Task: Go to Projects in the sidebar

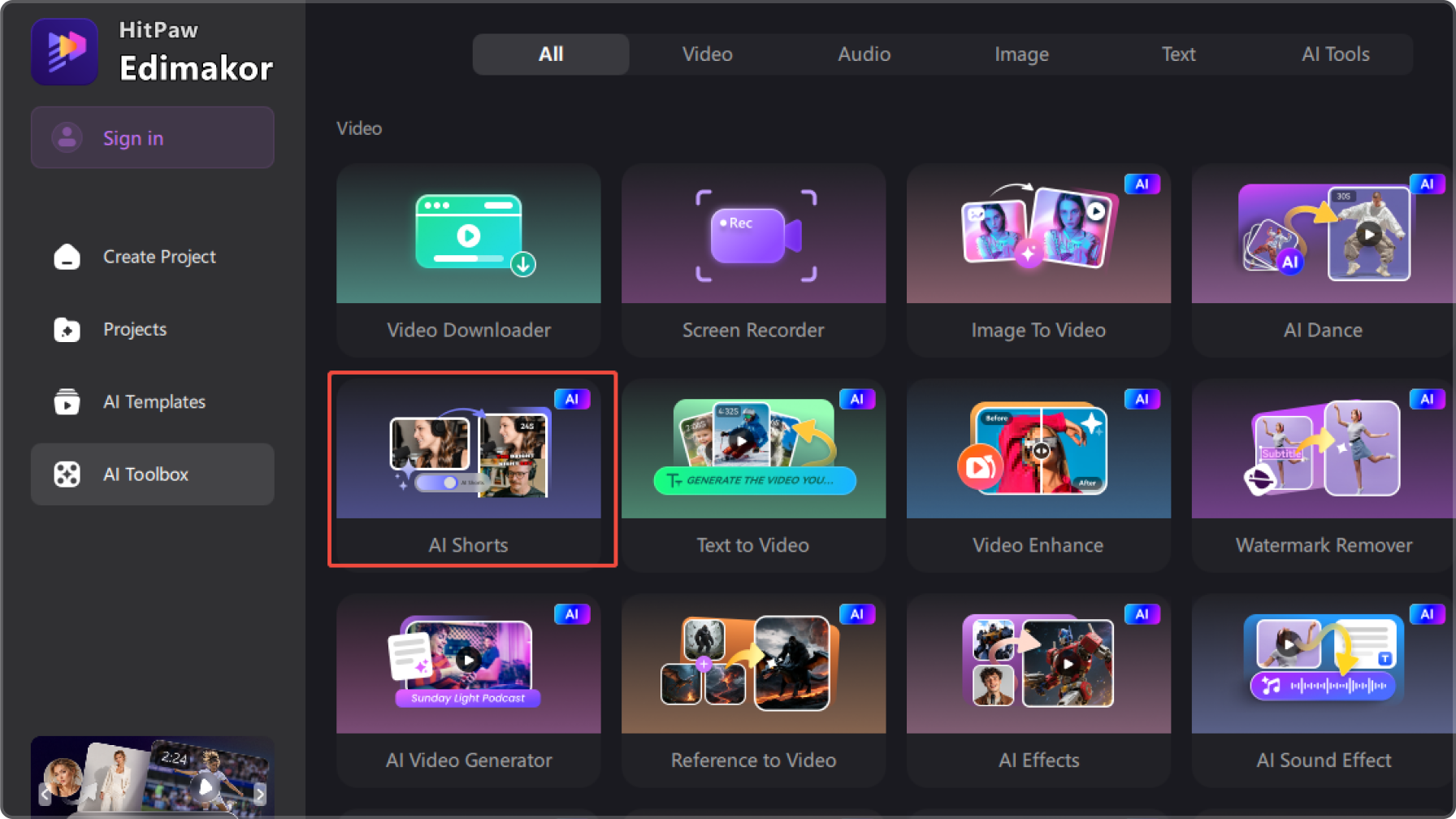Action: [153, 329]
